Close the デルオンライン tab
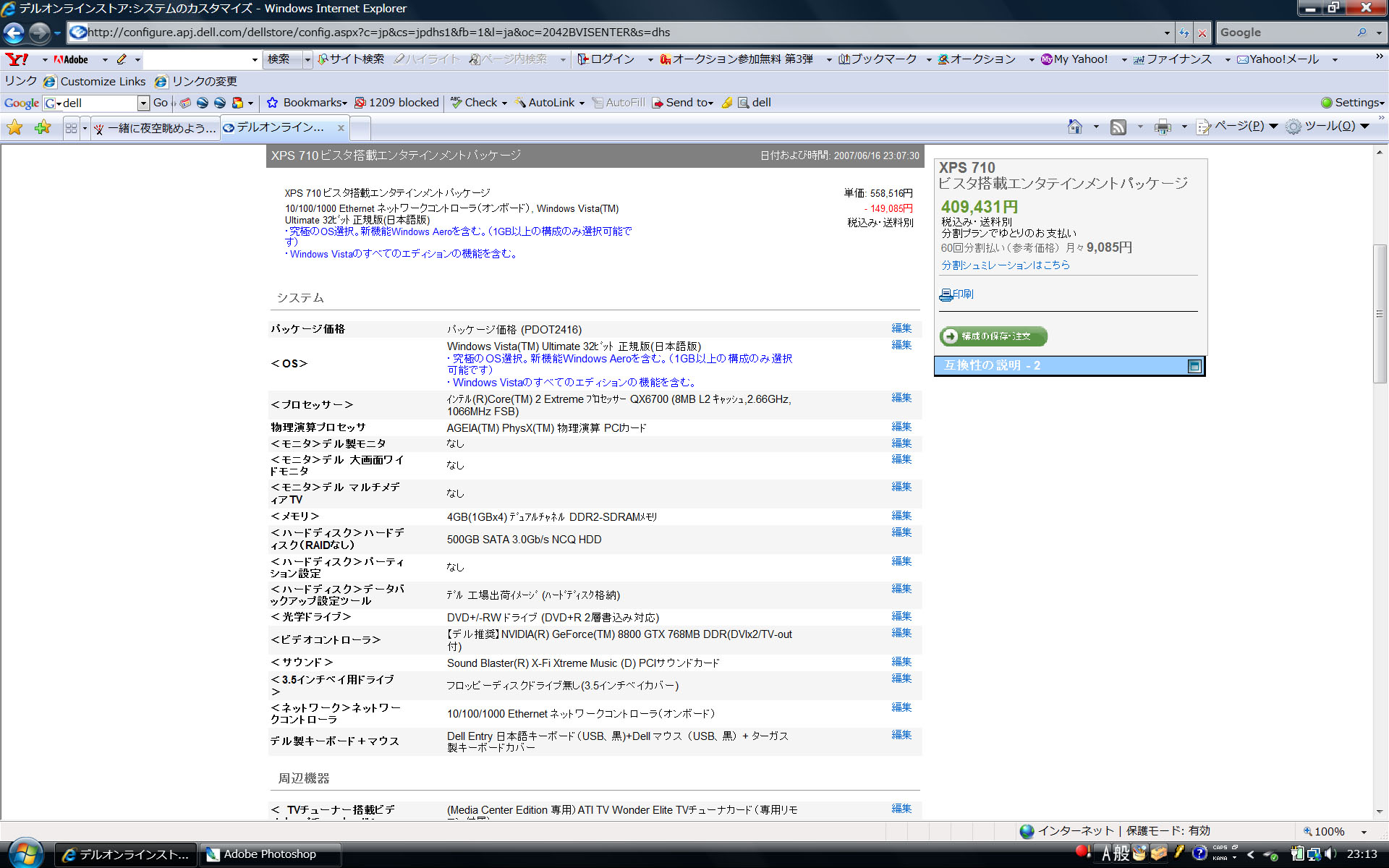The image size is (1389, 868). (341, 128)
